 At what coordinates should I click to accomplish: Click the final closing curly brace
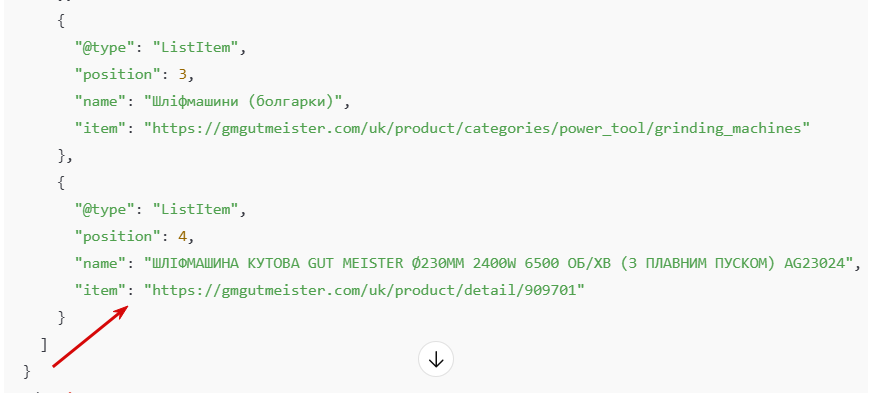tap(27, 371)
